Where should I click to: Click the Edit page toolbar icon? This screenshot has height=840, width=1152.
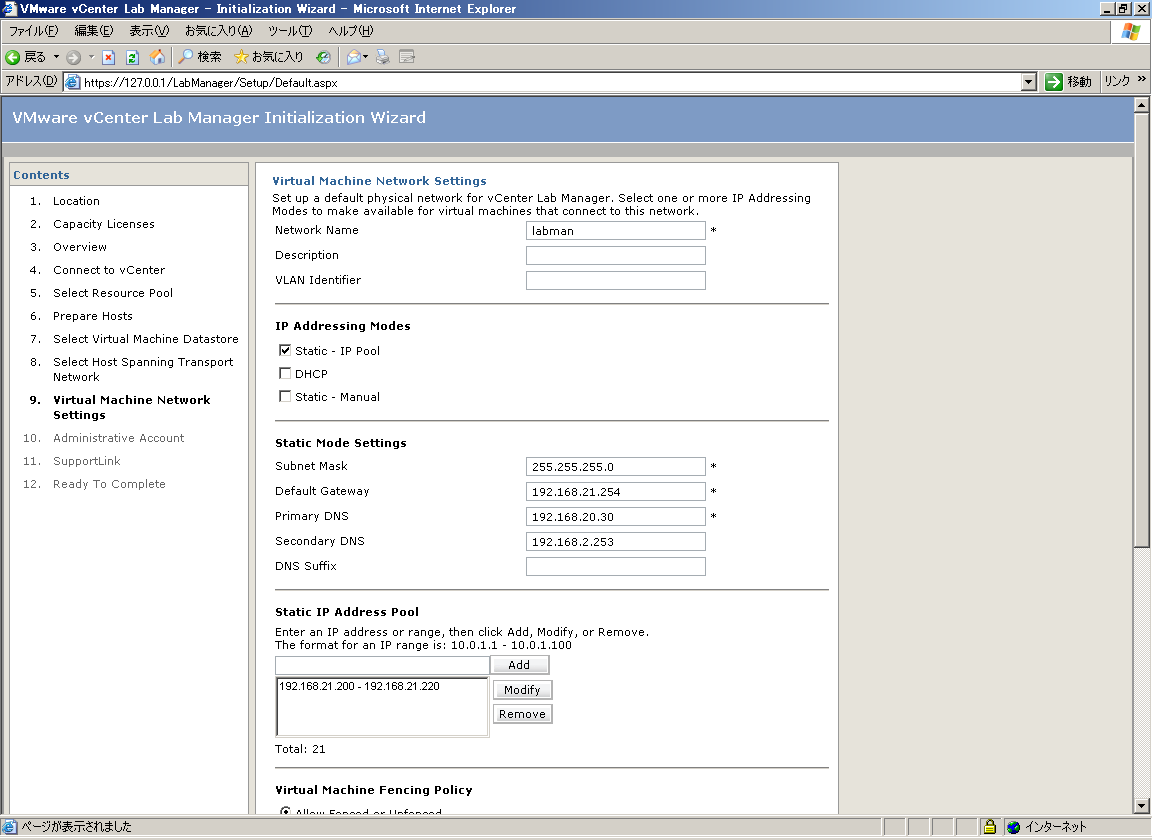coord(407,57)
